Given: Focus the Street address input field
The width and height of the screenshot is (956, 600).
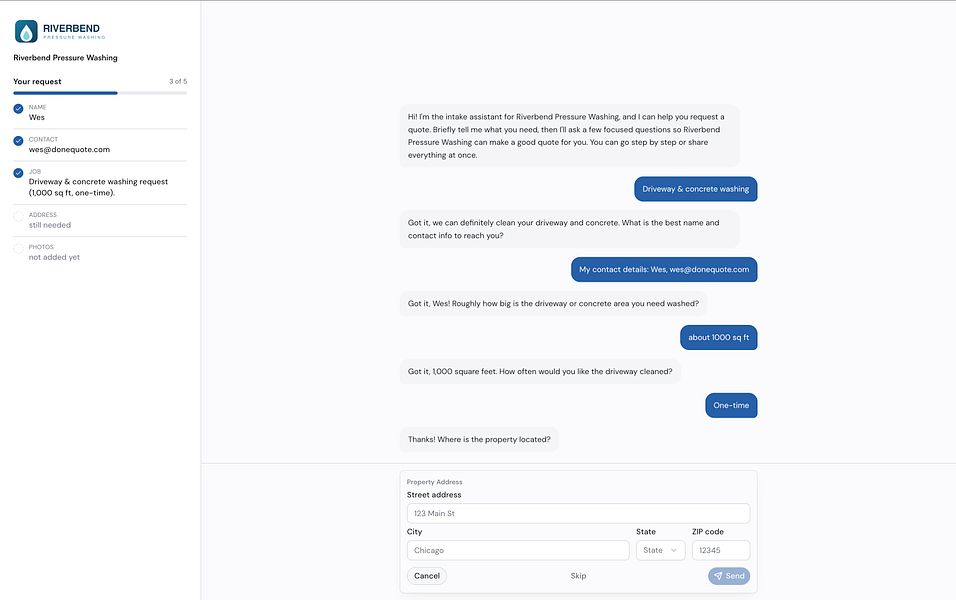Looking at the screenshot, I should (578, 513).
